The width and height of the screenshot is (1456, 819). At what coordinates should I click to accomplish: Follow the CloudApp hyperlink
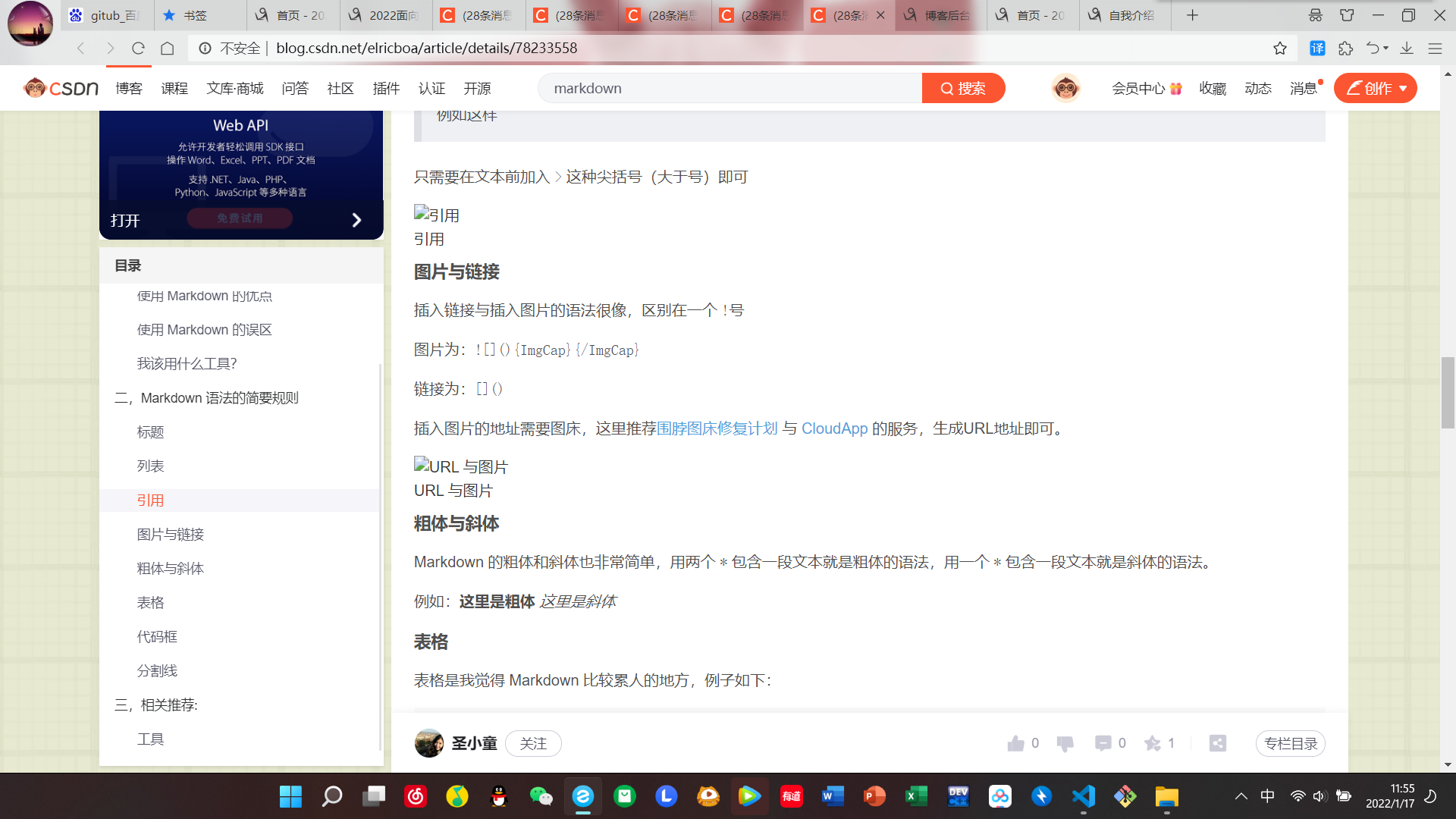pyautogui.click(x=834, y=428)
